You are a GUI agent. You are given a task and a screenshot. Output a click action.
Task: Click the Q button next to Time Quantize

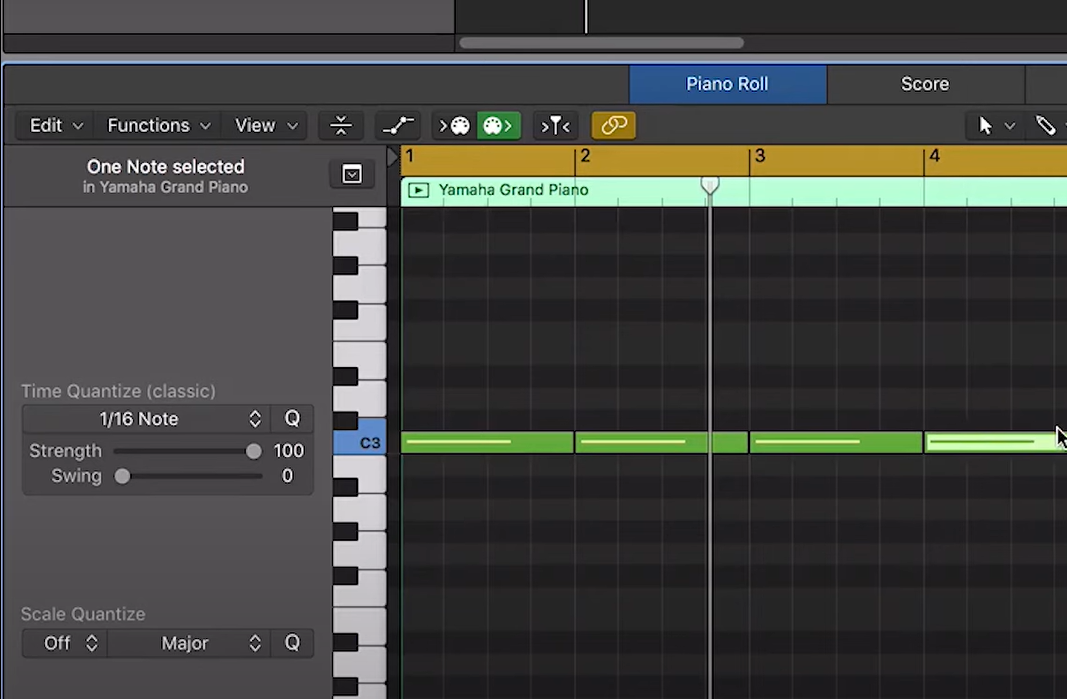coord(292,418)
